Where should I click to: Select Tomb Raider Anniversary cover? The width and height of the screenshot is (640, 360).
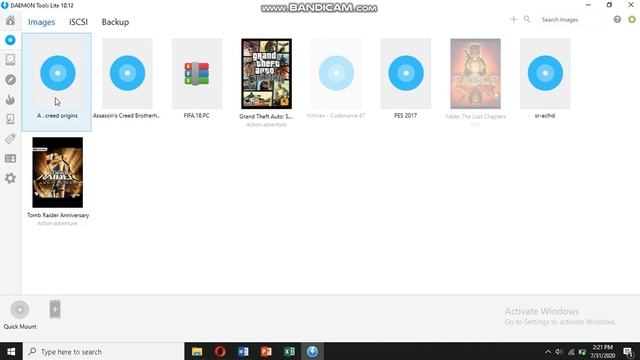[58, 172]
